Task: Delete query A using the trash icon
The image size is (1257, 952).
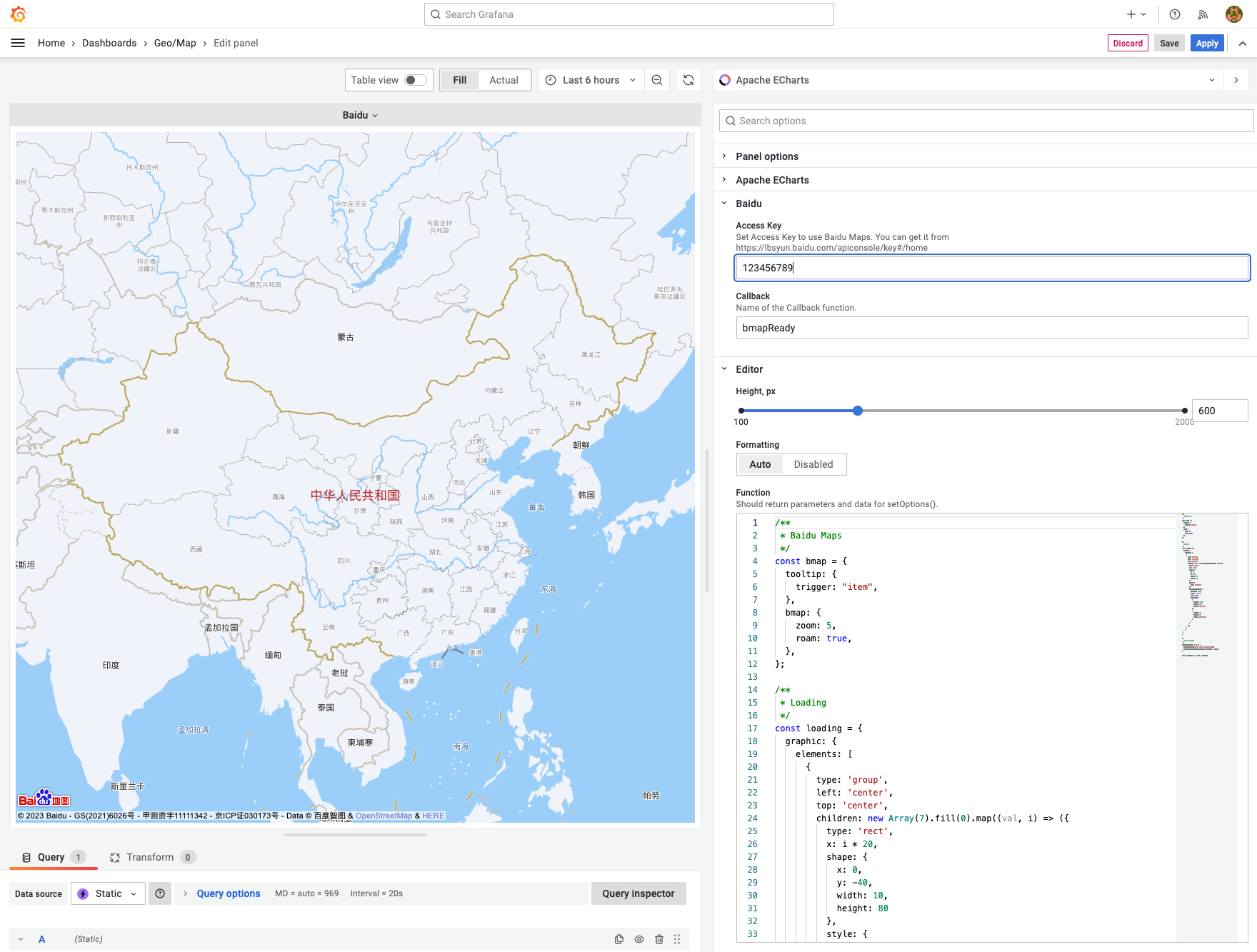Action: click(x=658, y=939)
